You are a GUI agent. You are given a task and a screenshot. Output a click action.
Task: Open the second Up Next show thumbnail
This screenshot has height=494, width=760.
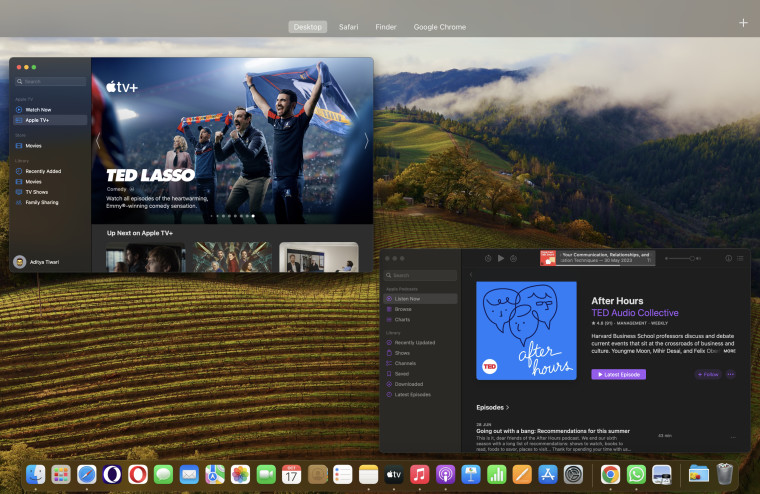pos(232,257)
